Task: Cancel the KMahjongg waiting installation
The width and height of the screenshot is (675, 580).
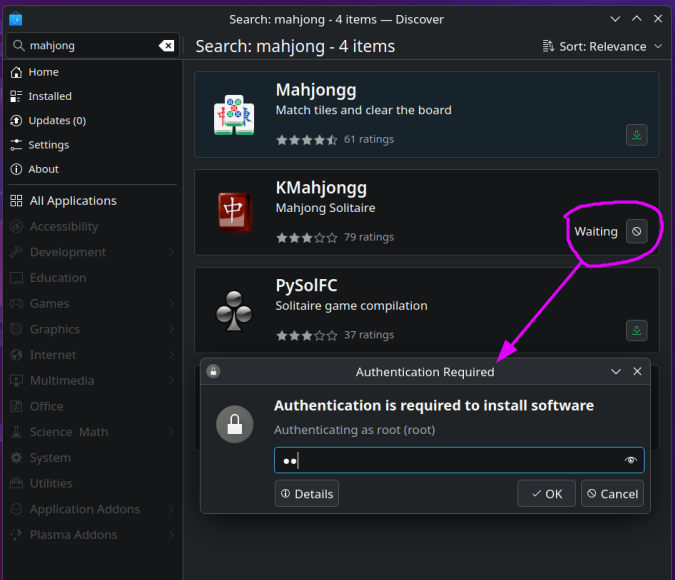Action: [x=636, y=231]
